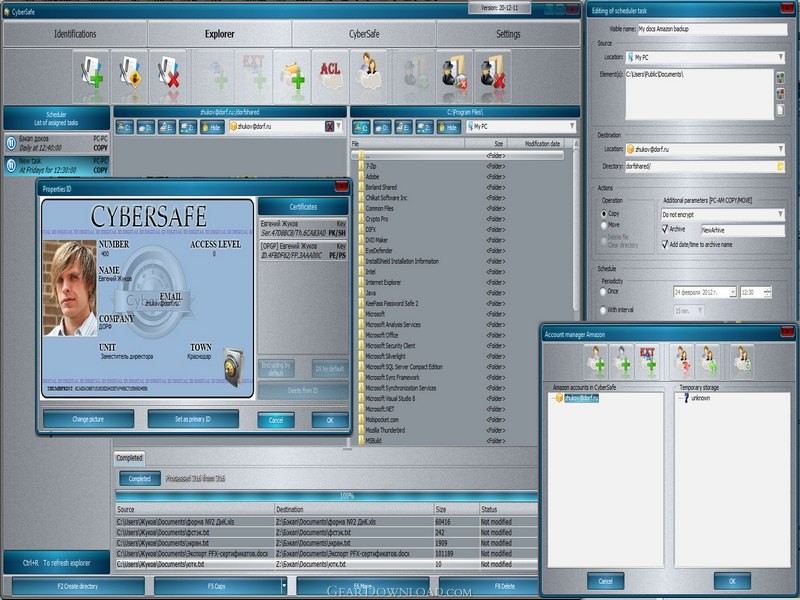Select the Move operation radio button
Image resolution: width=800 pixels, height=600 pixels.
pyautogui.click(x=604, y=225)
